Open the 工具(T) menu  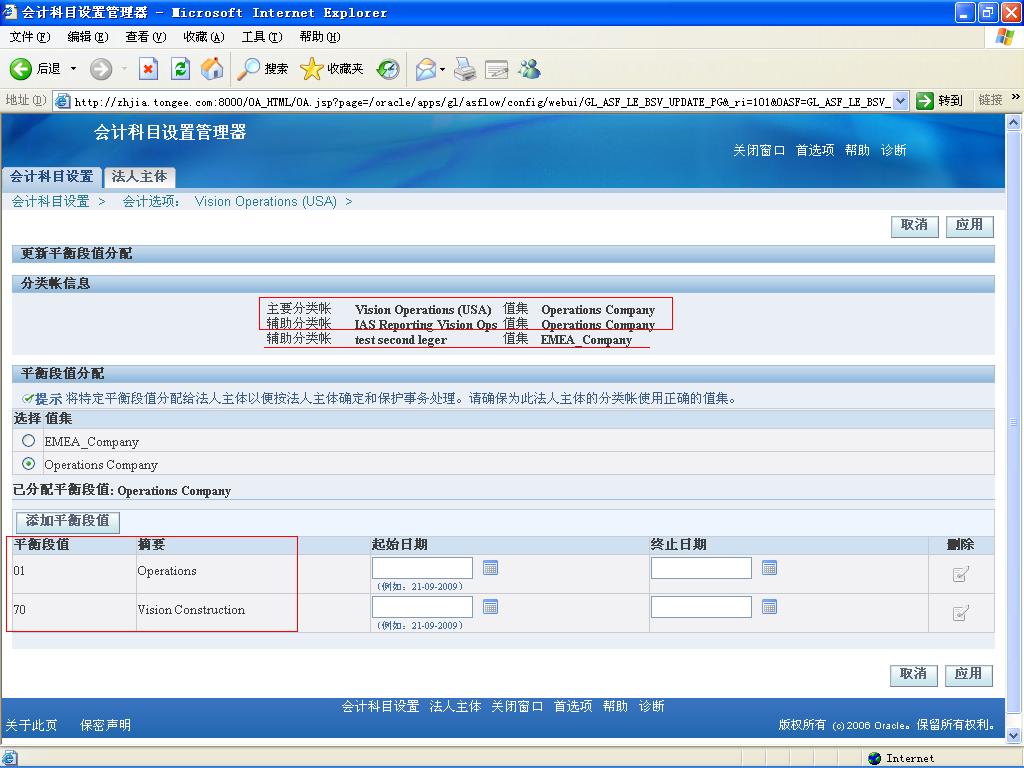[262, 37]
